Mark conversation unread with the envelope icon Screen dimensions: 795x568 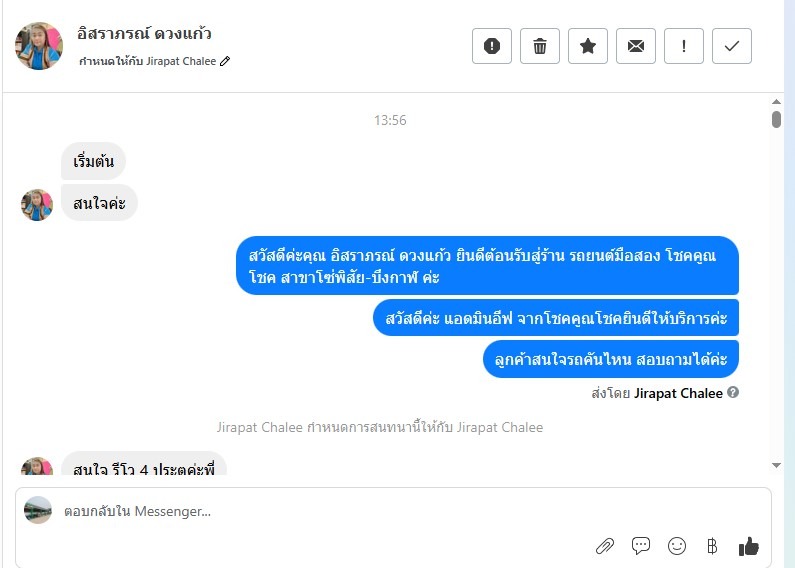[636, 46]
